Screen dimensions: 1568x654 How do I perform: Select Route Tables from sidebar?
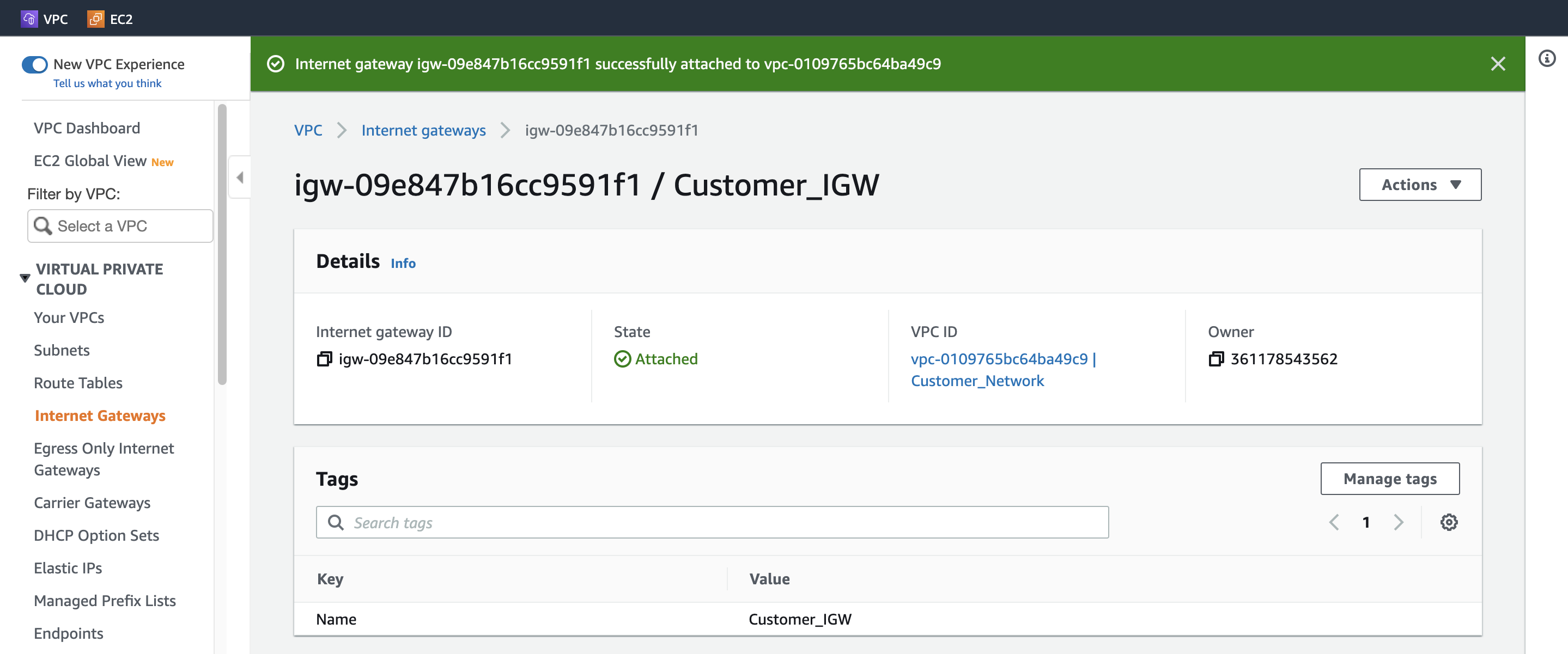(x=77, y=382)
